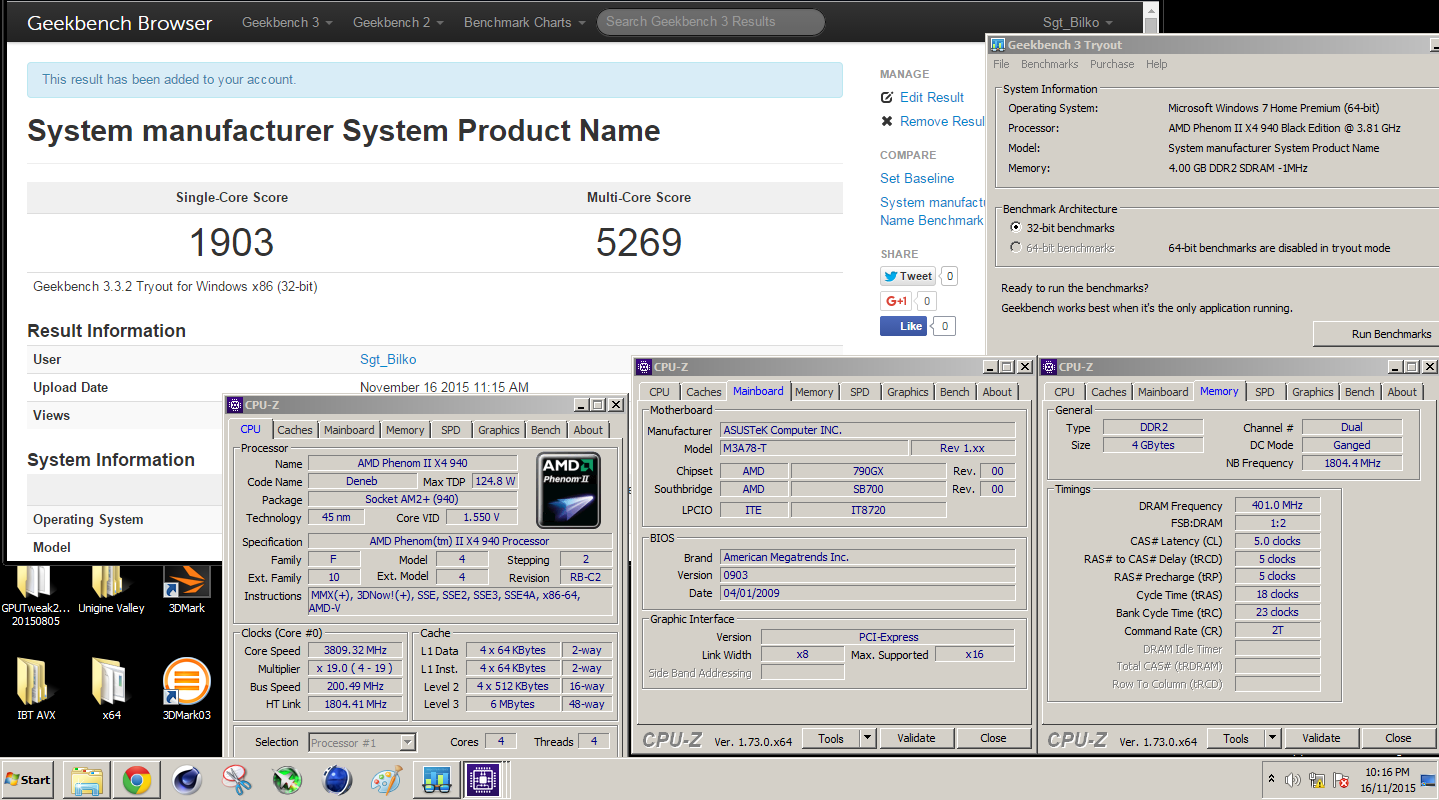
Task: Expand the Geekbench 3 navigation dropdown
Action: pos(287,22)
